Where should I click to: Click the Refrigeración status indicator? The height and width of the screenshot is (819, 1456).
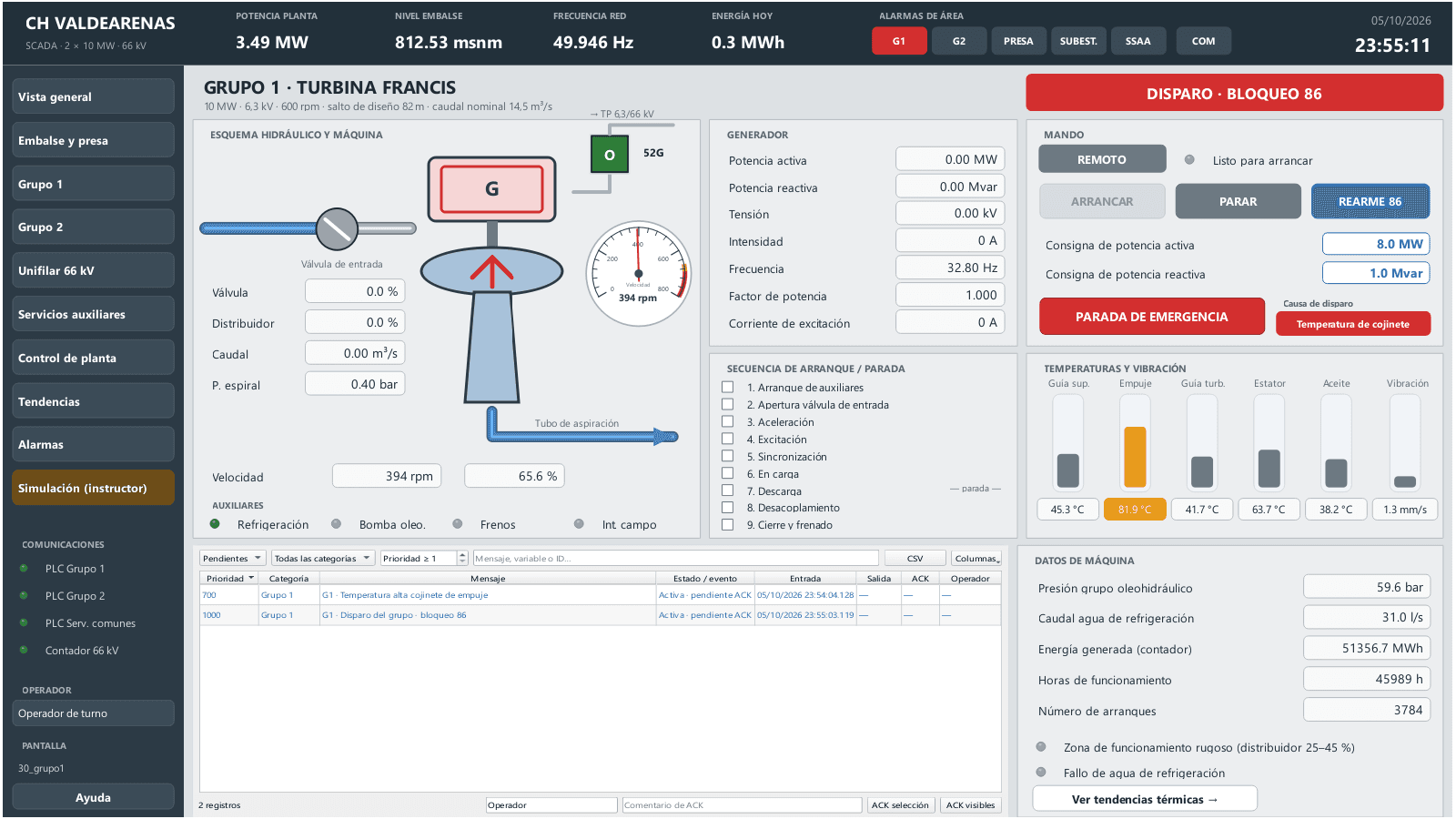pyautogui.click(x=215, y=524)
